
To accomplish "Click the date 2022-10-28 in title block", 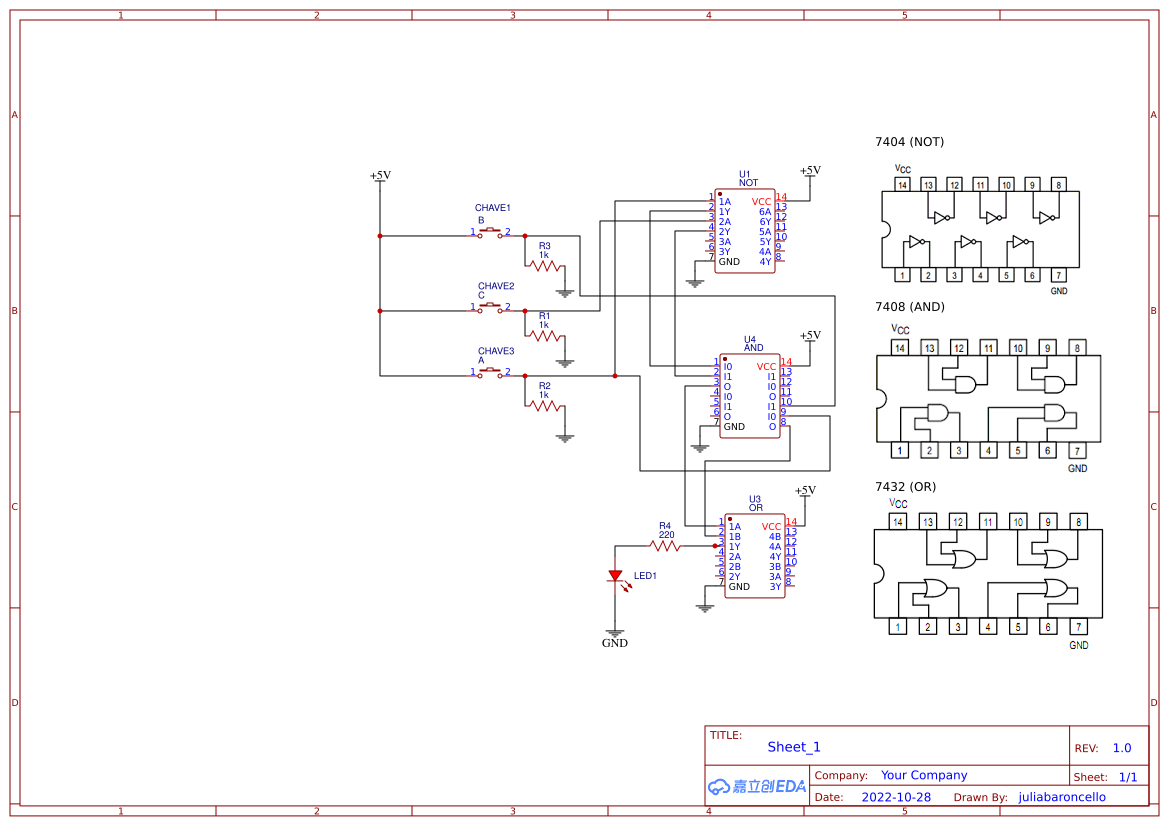I will coord(896,797).
